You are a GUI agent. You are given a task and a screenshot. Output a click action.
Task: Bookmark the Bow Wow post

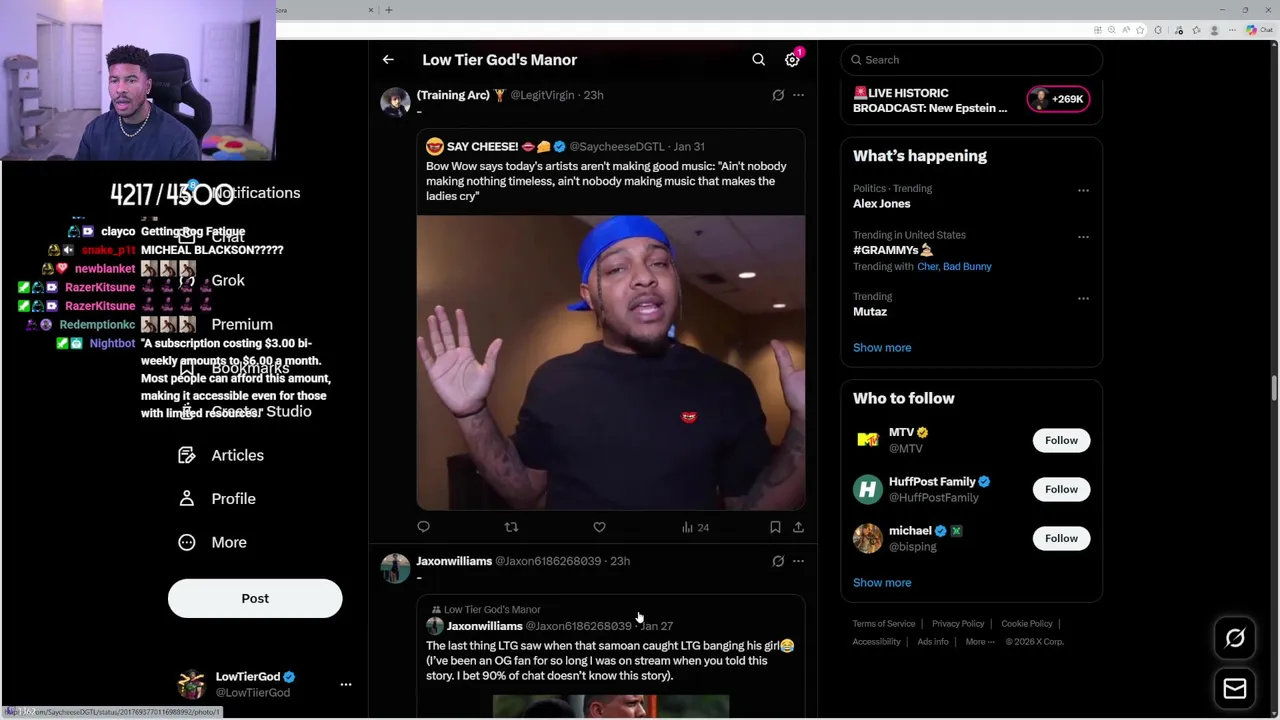[775, 527]
